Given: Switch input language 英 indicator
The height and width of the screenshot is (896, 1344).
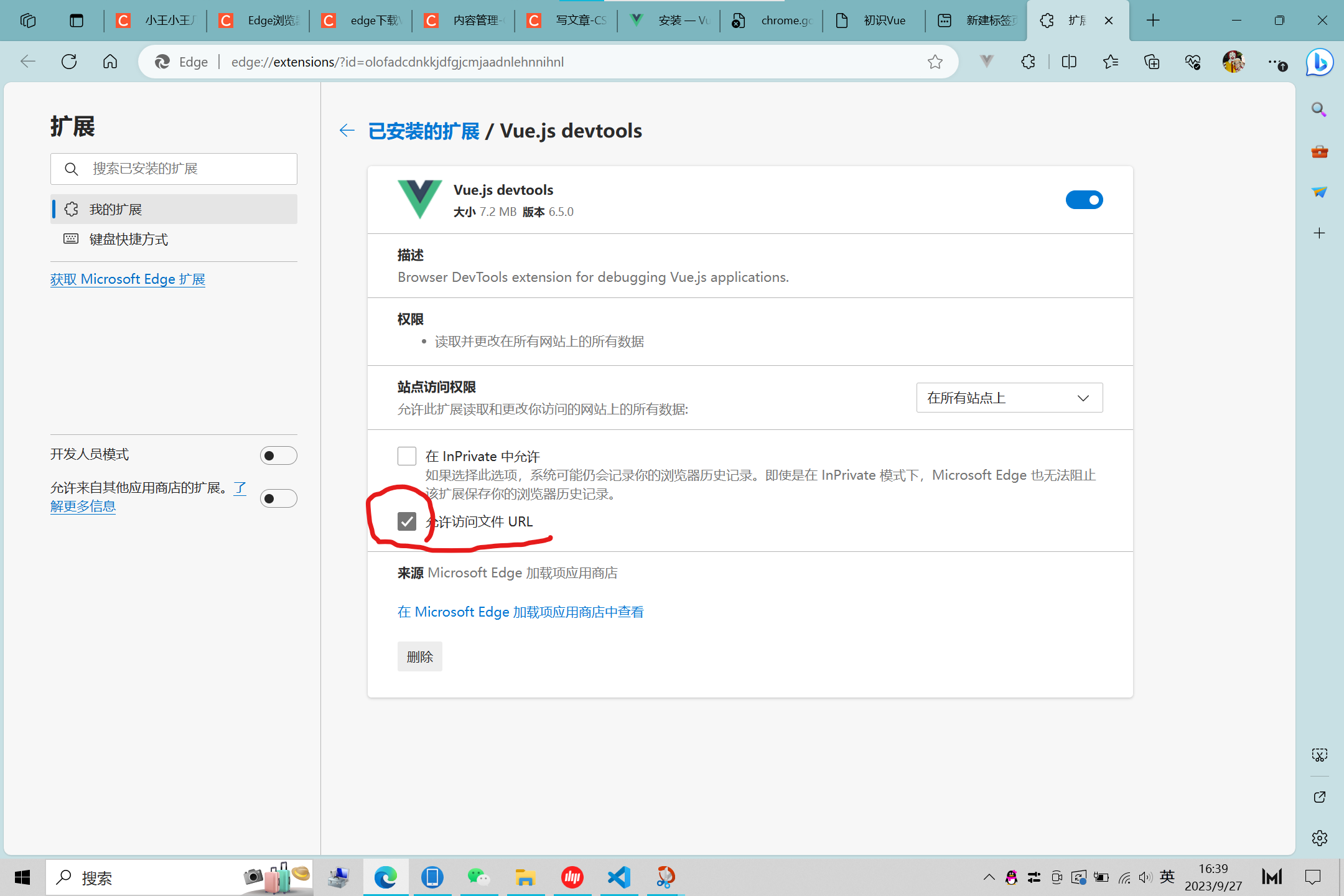Looking at the screenshot, I should coord(1167,877).
